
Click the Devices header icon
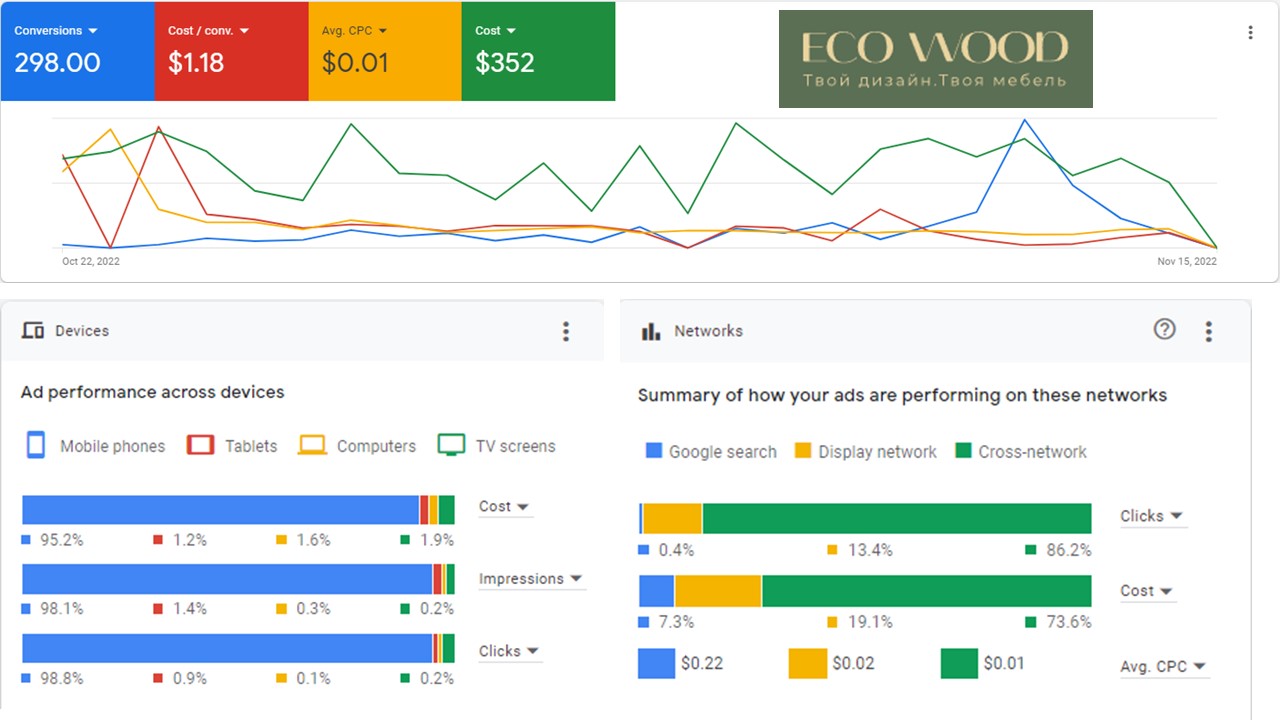33,331
